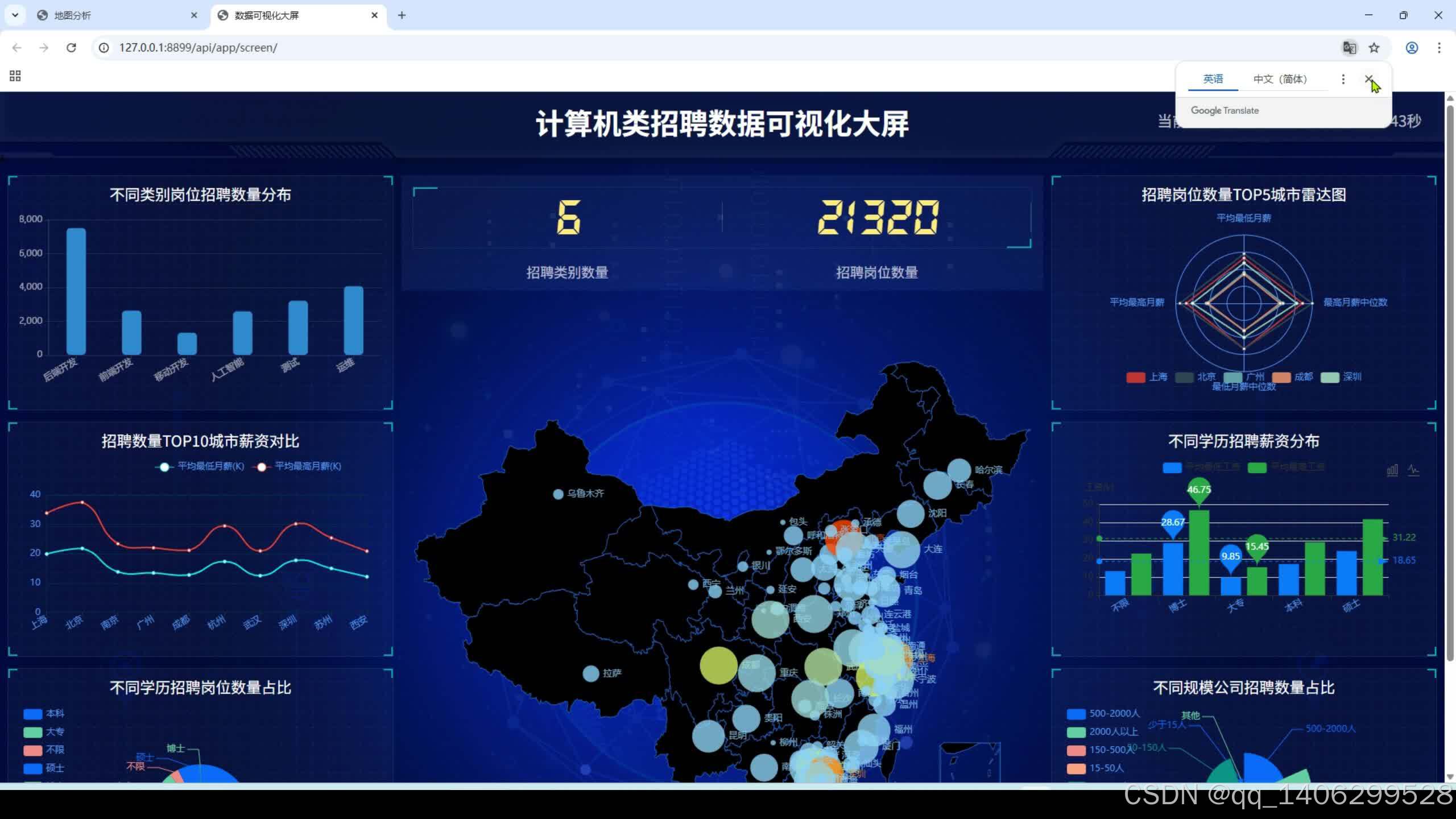This screenshot has width=1456, height=819.
Task: Open a new browser tab
Action: click(402, 15)
